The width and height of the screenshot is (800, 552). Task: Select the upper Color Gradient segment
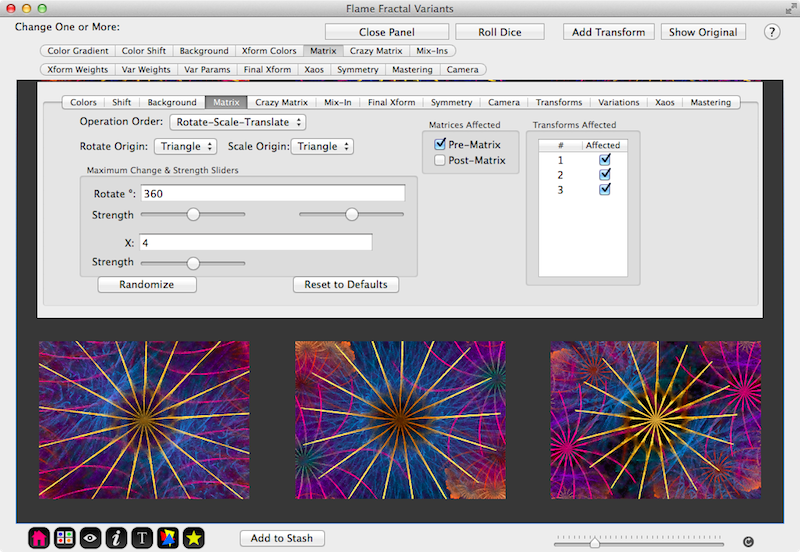(x=78, y=51)
